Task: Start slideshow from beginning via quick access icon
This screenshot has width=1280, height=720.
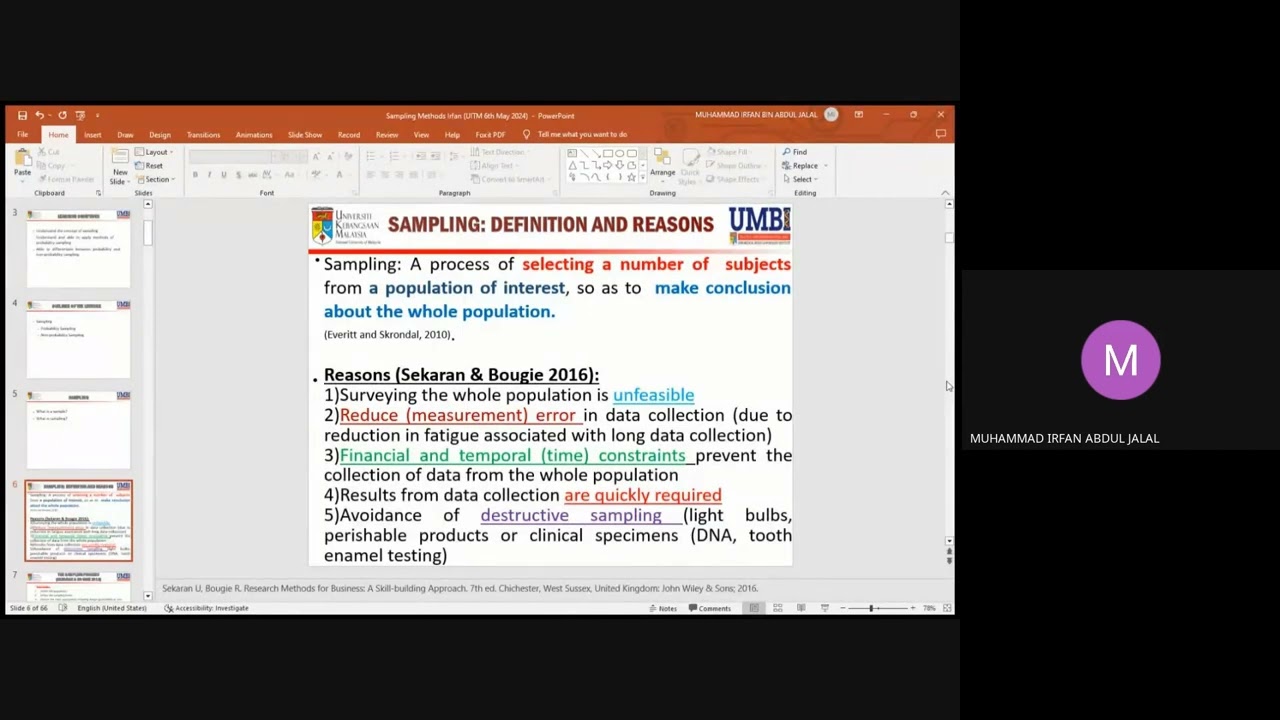Action: coord(80,115)
